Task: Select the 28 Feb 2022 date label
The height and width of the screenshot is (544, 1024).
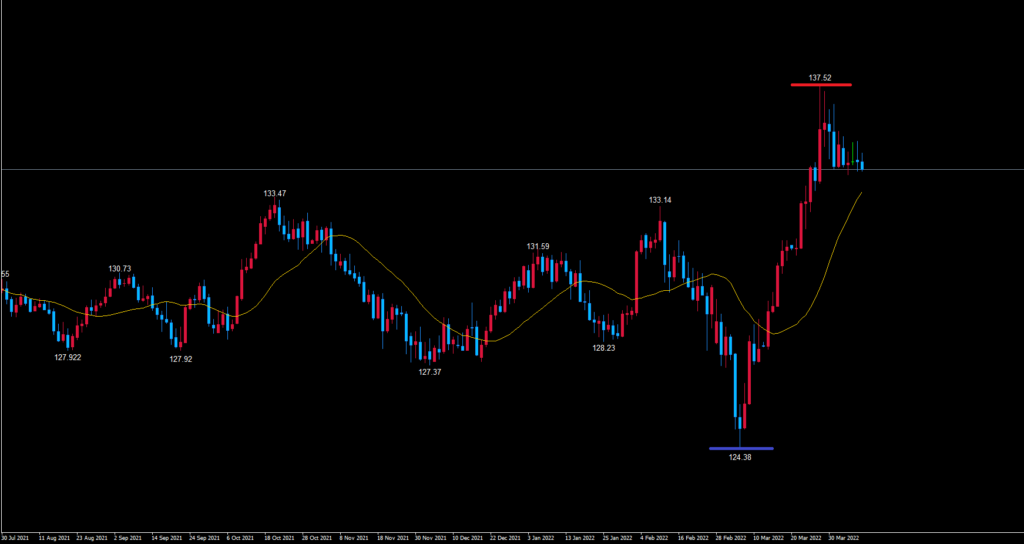Action: [729, 537]
